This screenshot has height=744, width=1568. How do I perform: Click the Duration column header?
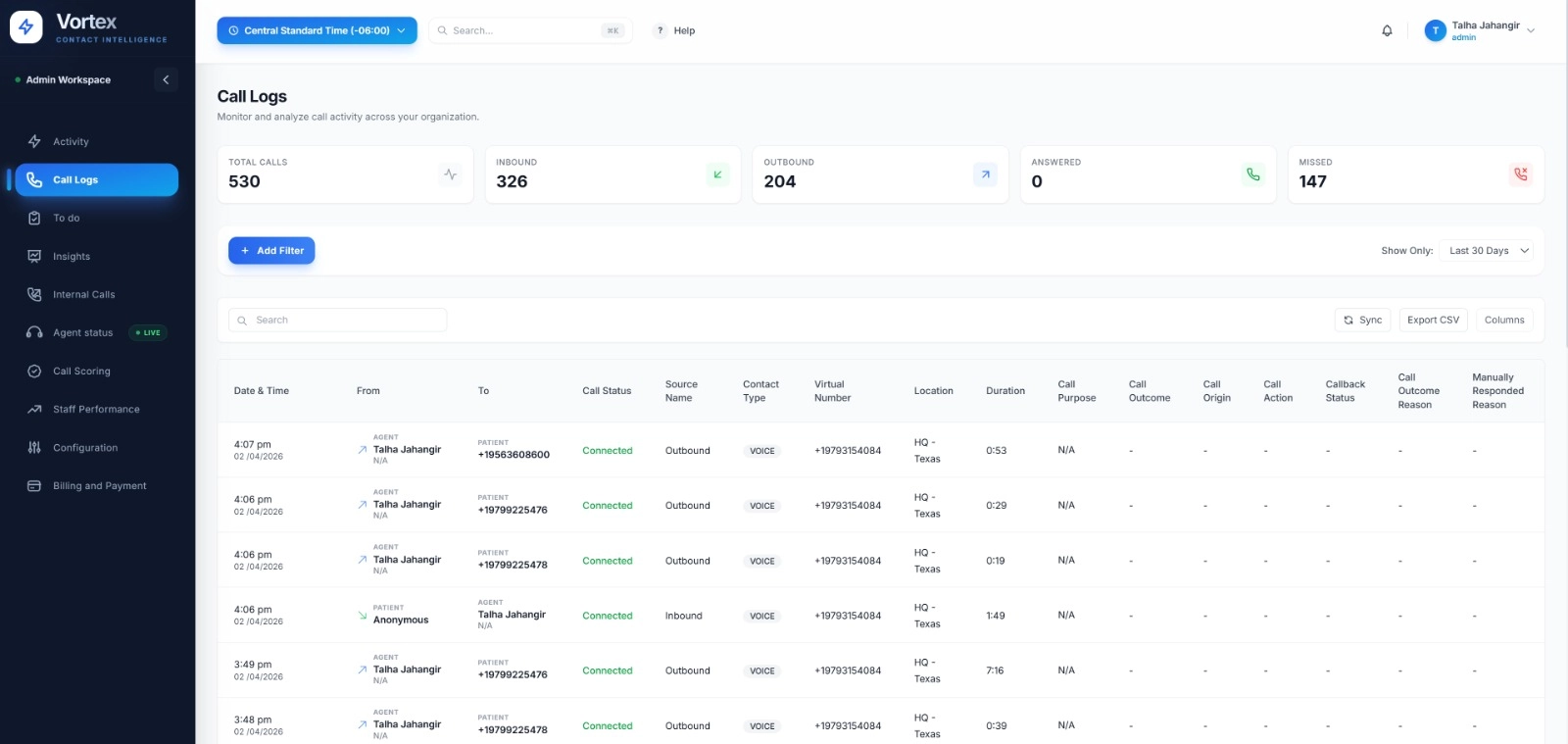[1005, 391]
